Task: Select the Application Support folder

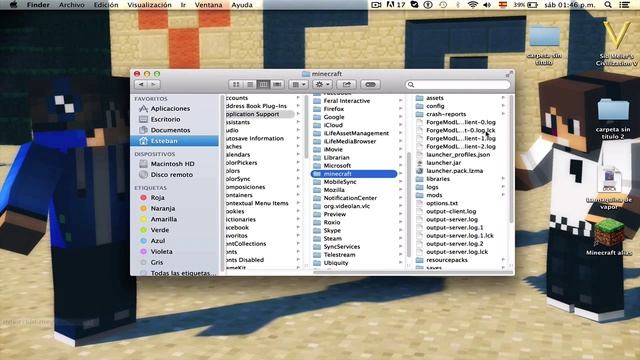Action: pyautogui.click(x=260, y=114)
